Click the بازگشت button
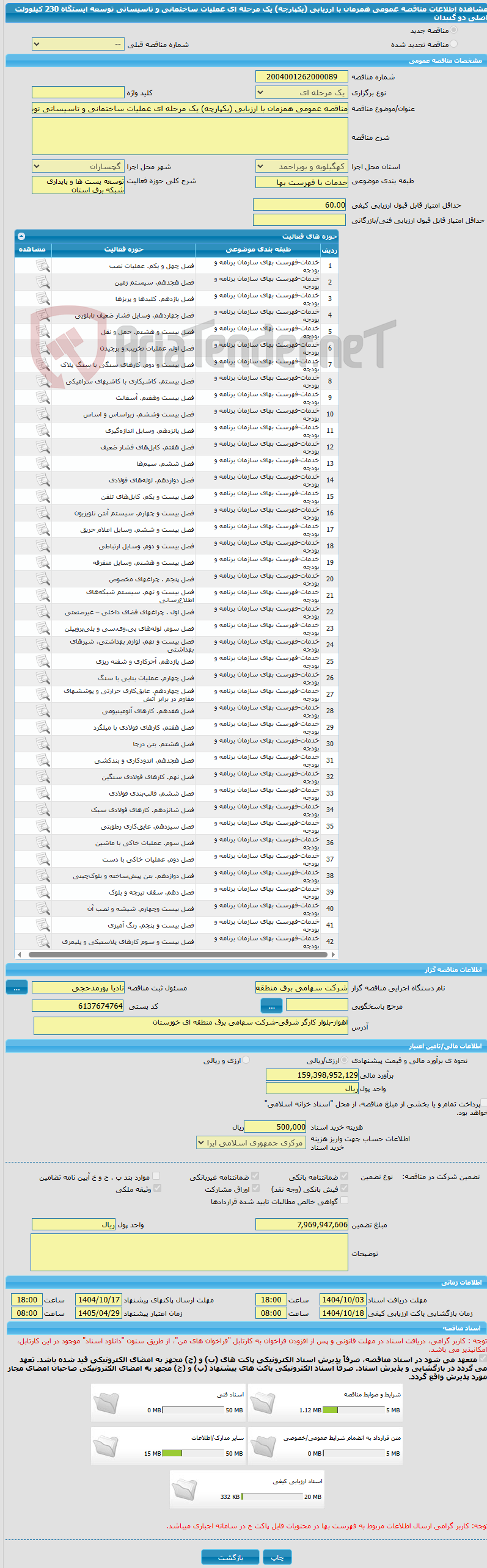The width and height of the screenshot is (487, 1568). coord(230,1557)
